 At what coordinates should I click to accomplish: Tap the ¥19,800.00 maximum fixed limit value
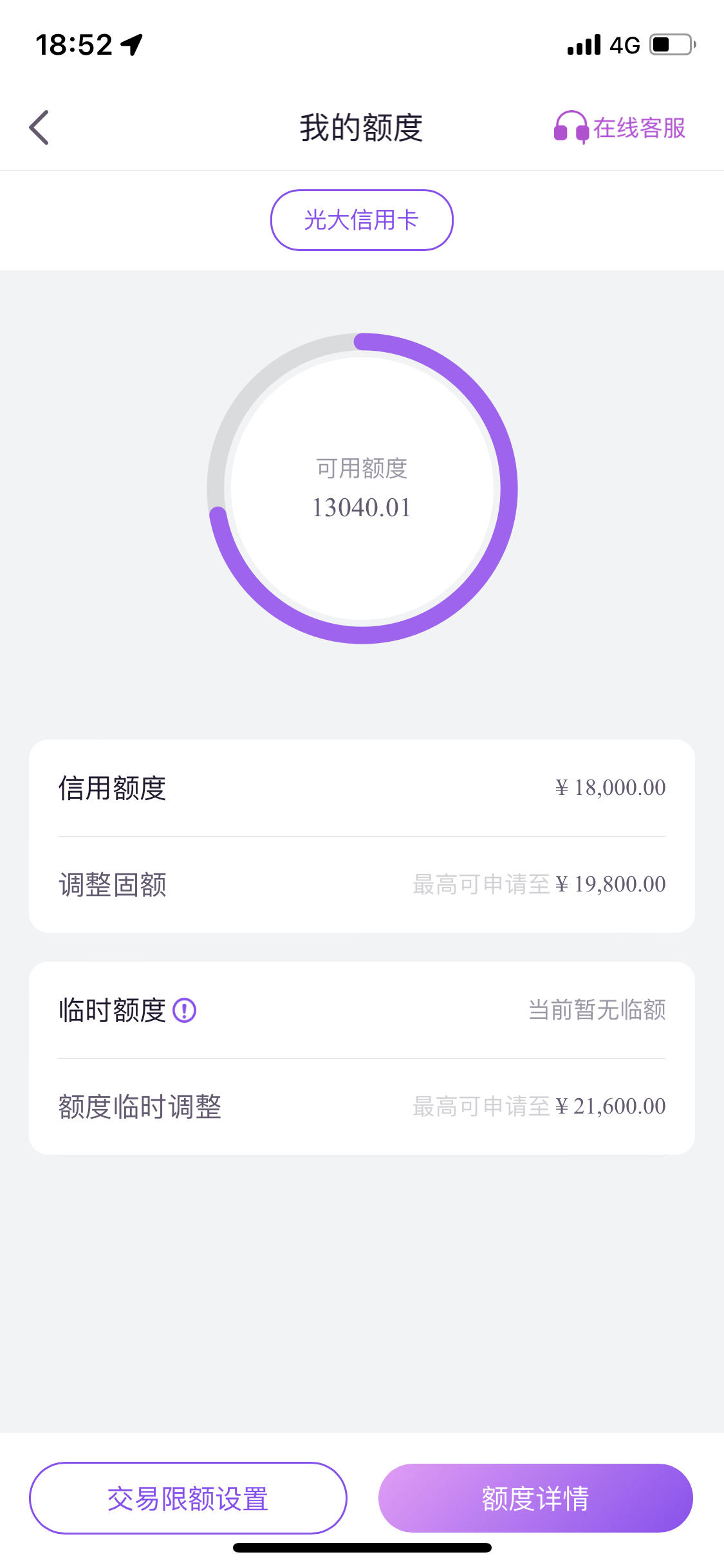[611, 884]
